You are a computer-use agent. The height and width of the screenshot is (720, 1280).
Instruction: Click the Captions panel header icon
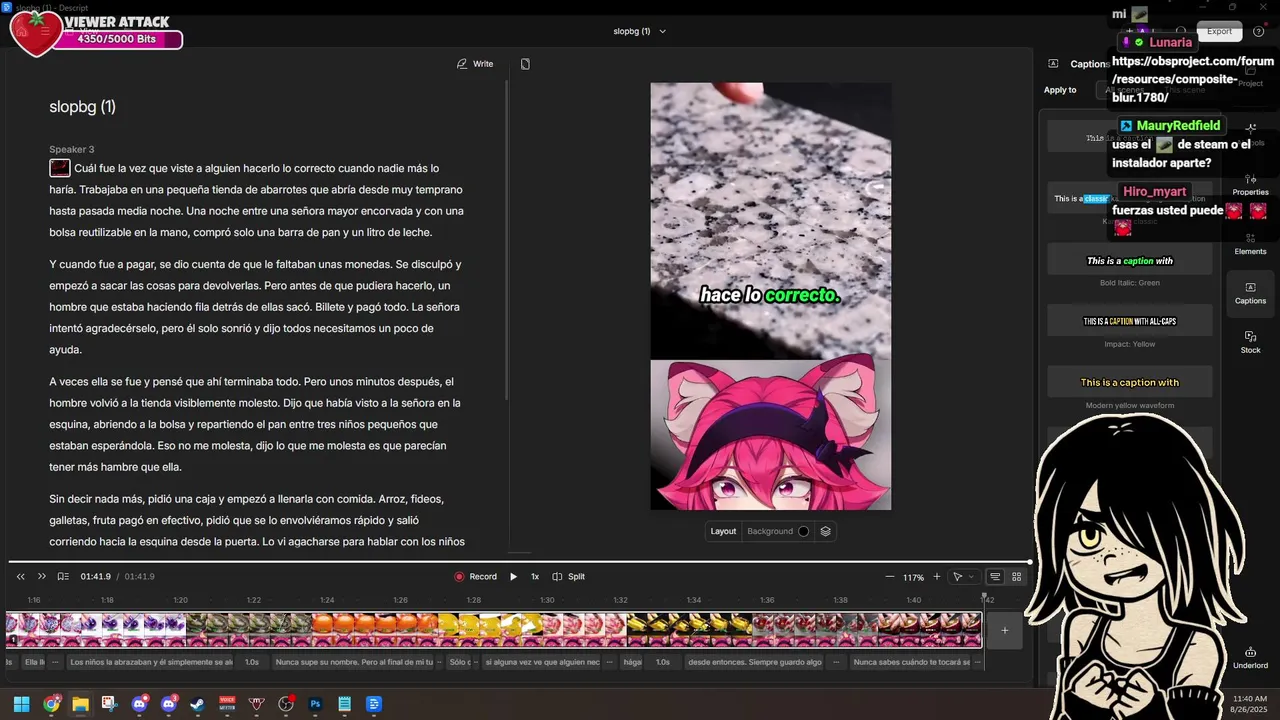tap(1053, 63)
